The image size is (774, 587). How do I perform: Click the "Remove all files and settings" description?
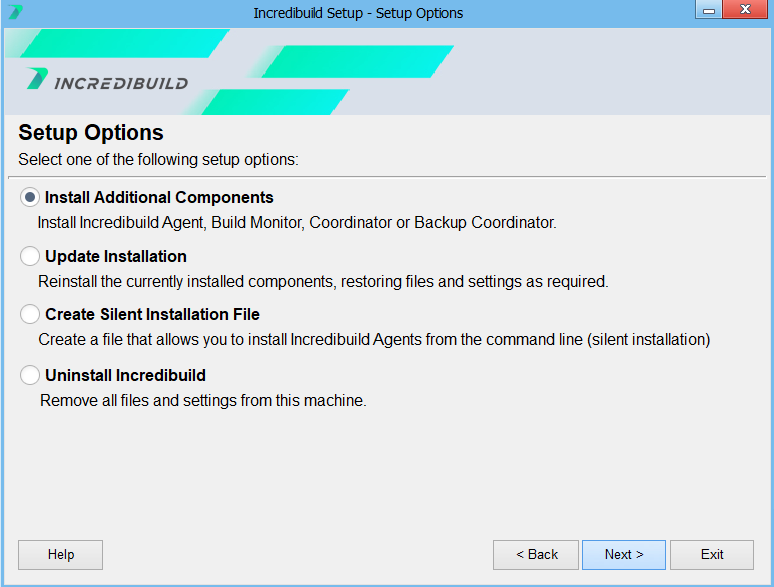click(x=203, y=401)
